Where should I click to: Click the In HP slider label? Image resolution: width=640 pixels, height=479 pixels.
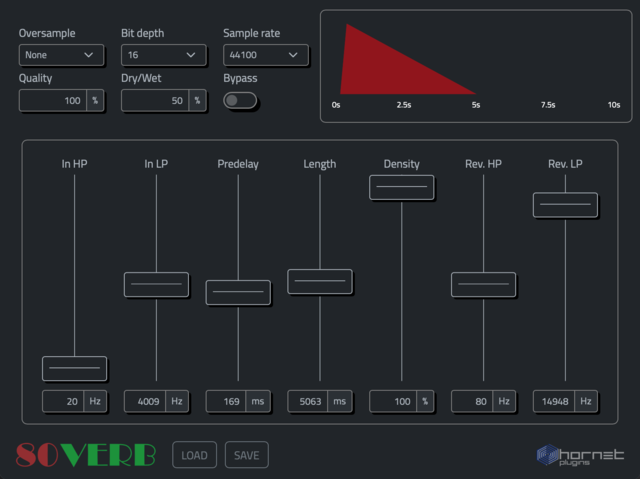click(x=74, y=164)
